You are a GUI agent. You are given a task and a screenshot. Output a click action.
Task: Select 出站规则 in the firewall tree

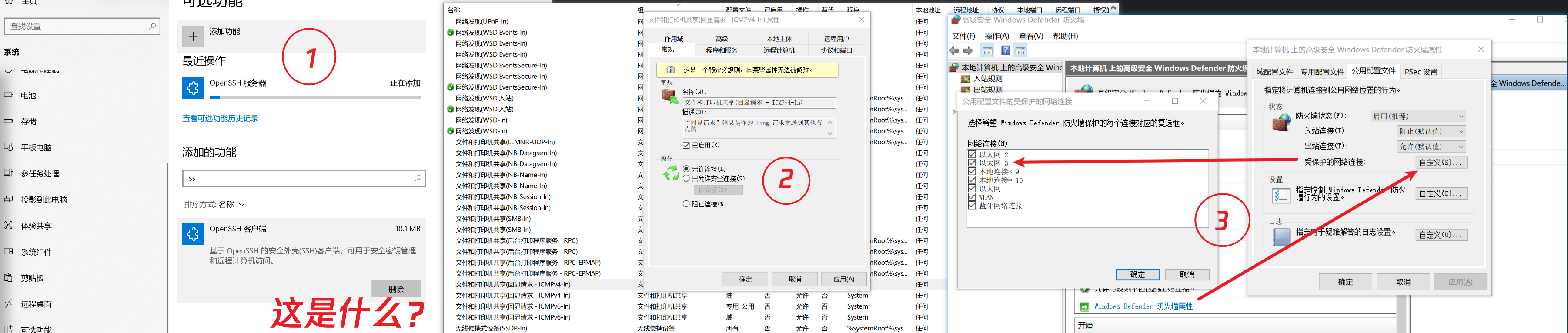pyautogui.click(x=987, y=90)
